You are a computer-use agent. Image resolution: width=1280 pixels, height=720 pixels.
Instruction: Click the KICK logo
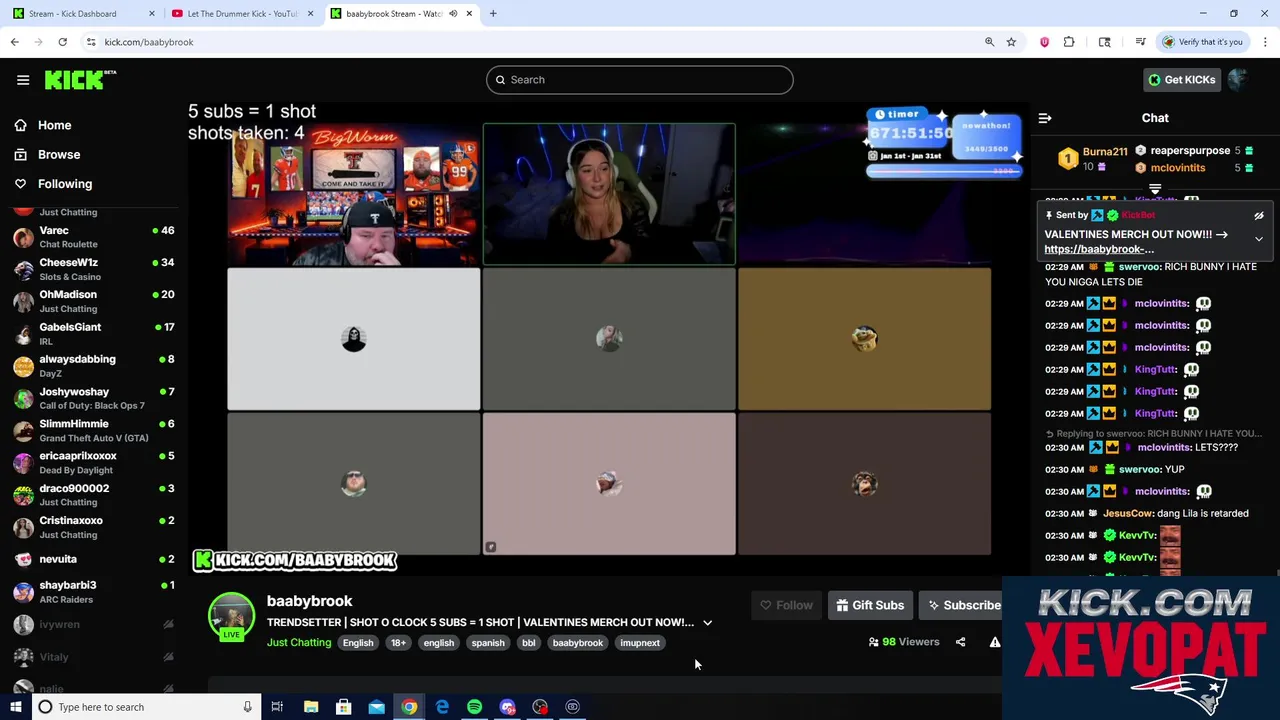tap(80, 80)
